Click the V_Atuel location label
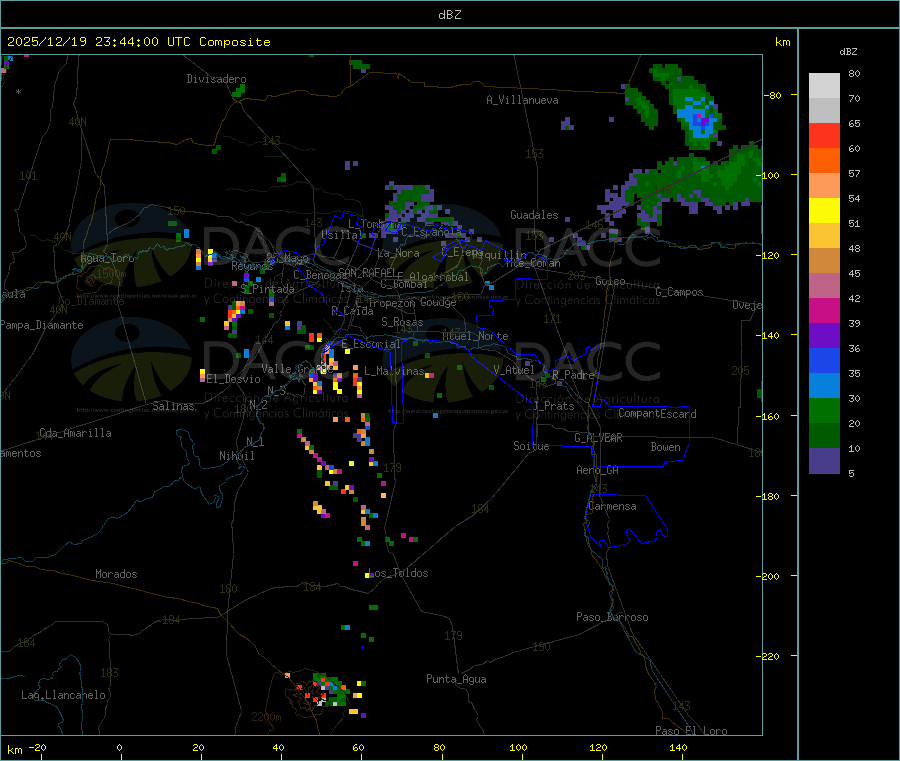This screenshot has height=761, width=900. 514,370
